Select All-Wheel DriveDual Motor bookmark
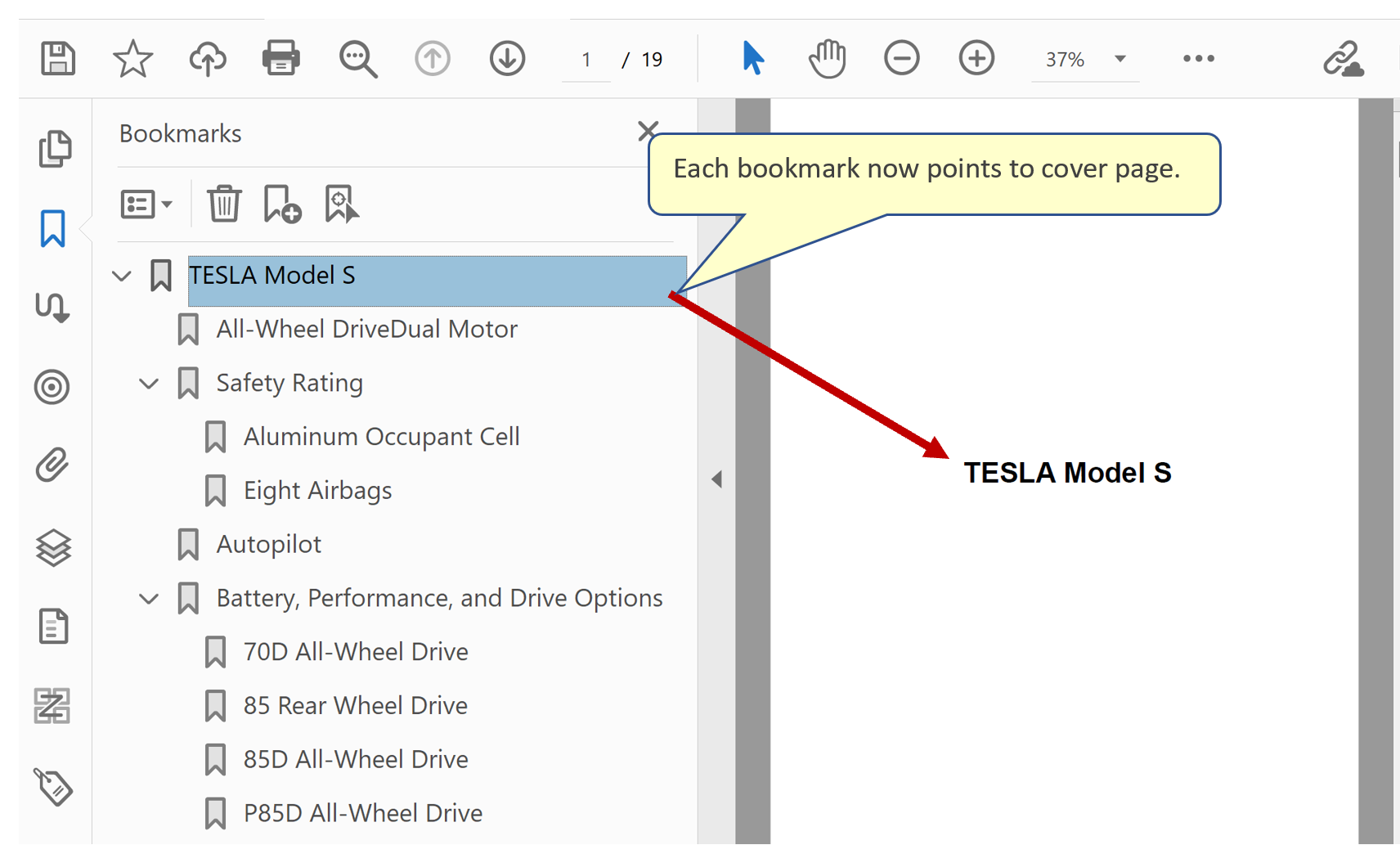This screenshot has width=1400, height=854. click(367, 329)
